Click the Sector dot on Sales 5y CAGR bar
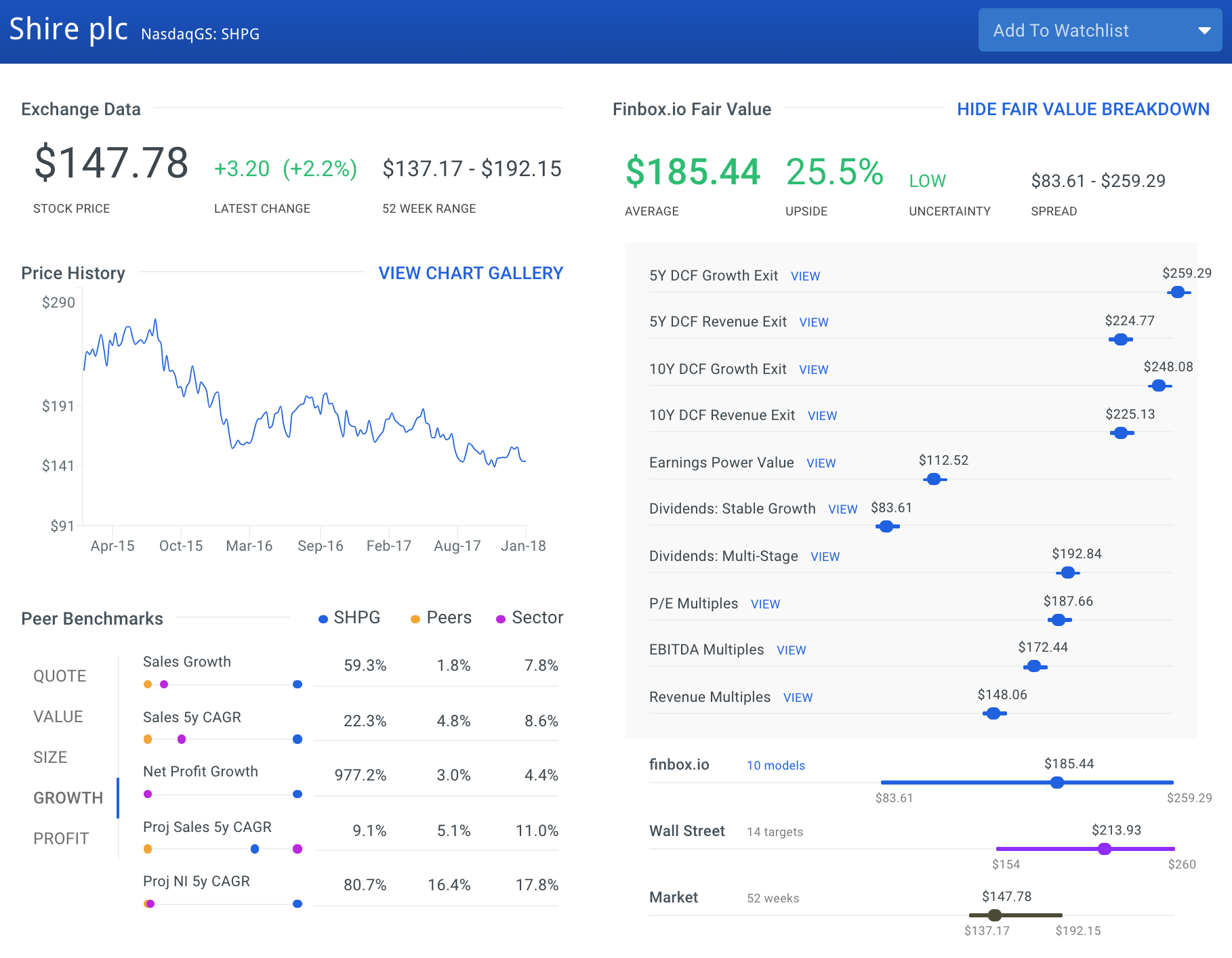1232x958 pixels. tap(182, 739)
